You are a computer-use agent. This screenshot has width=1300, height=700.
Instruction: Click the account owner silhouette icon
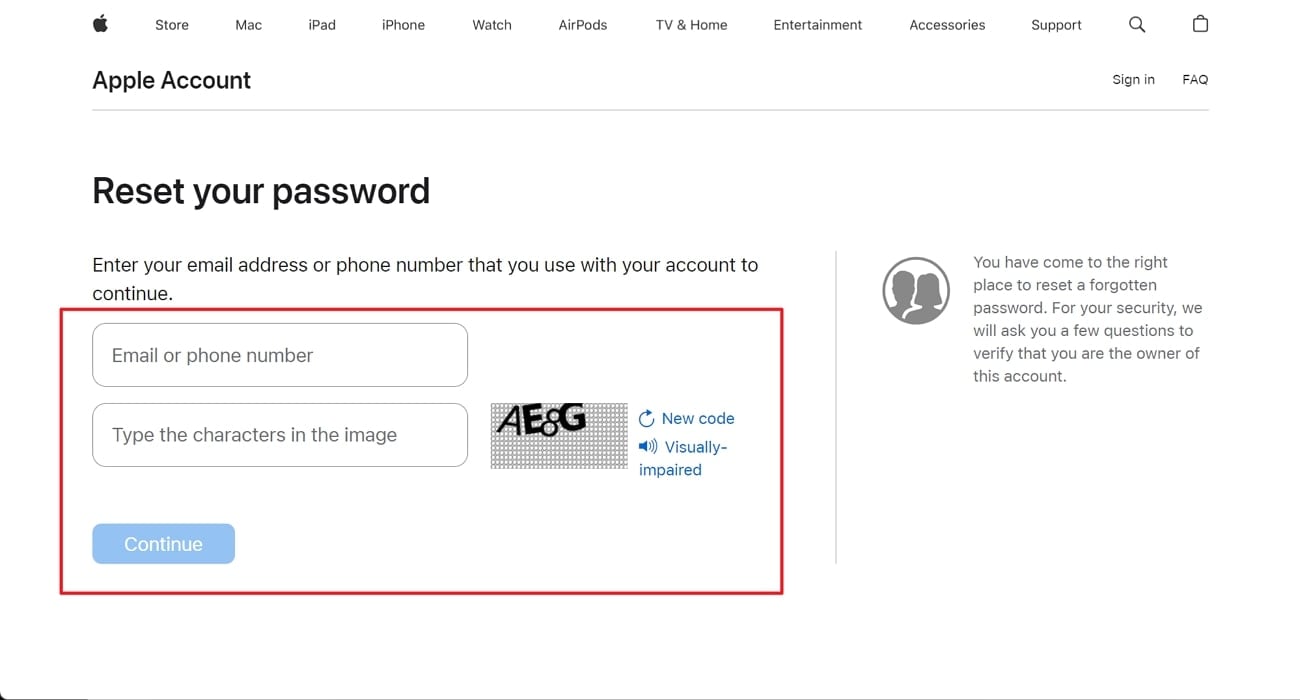(915, 290)
